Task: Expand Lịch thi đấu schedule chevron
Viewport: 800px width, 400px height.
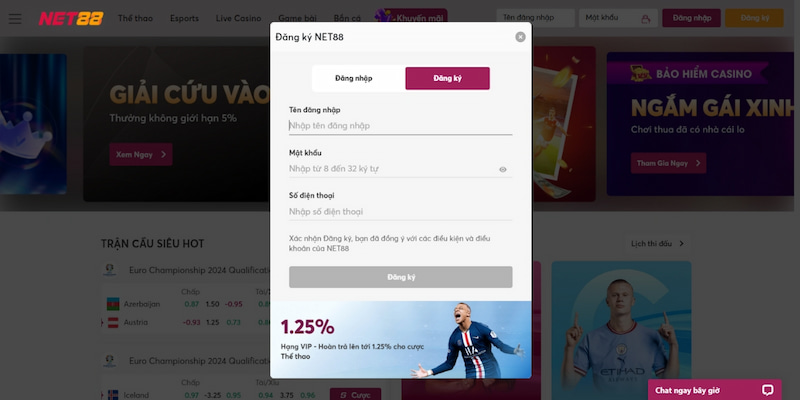Action: (x=681, y=243)
